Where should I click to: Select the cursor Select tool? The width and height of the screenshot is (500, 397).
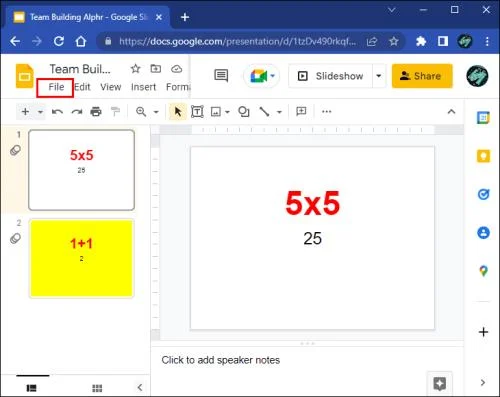(178, 111)
